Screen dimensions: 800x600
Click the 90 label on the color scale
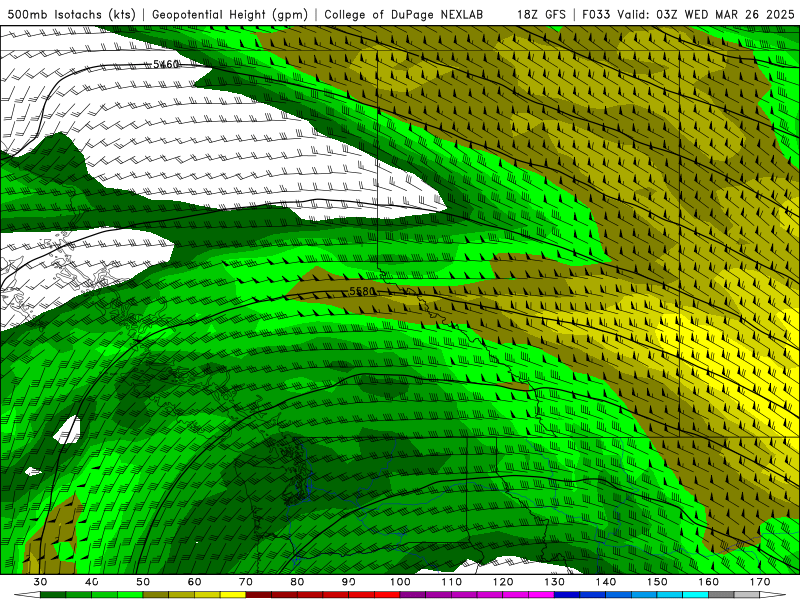point(348,582)
